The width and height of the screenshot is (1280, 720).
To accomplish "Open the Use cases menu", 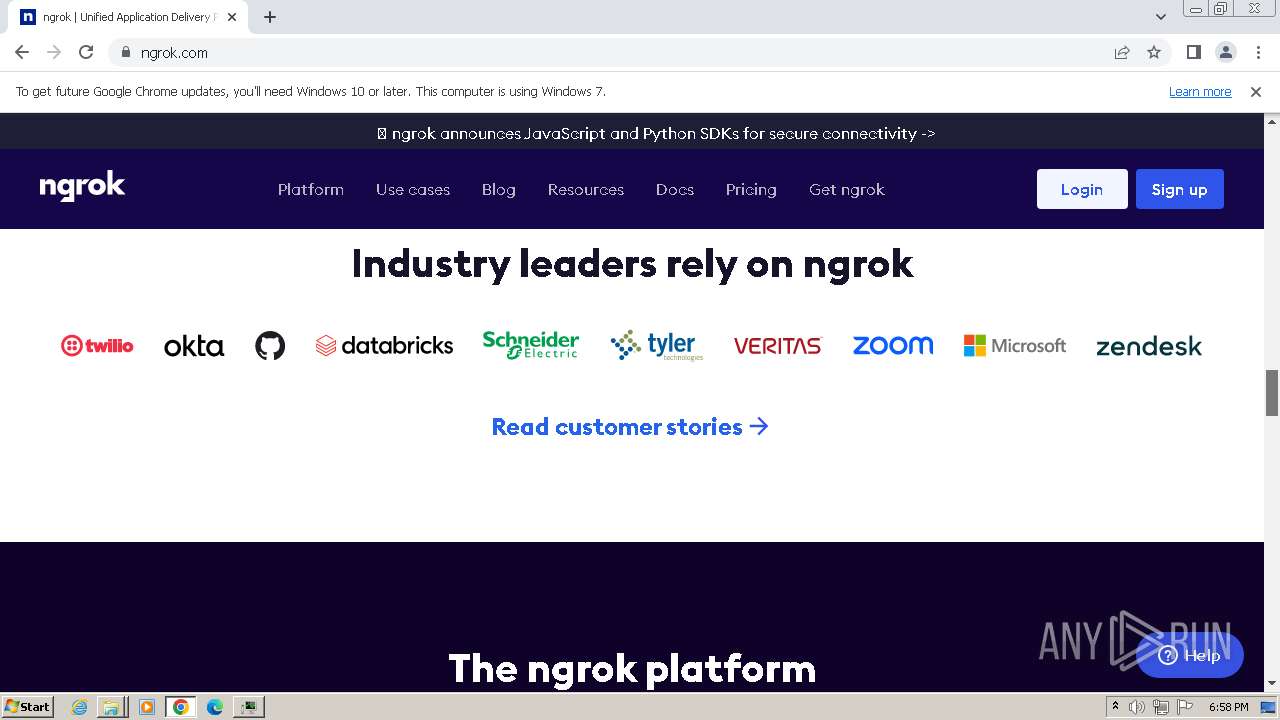I will (413, 189).
